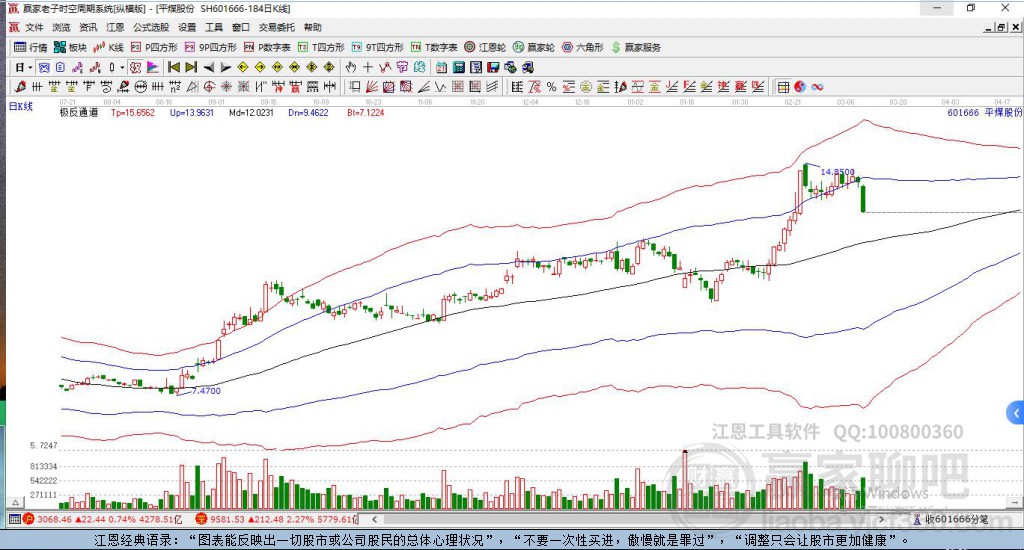
Task: Open the P四方形 tool
Action: [x=154, y=47]
